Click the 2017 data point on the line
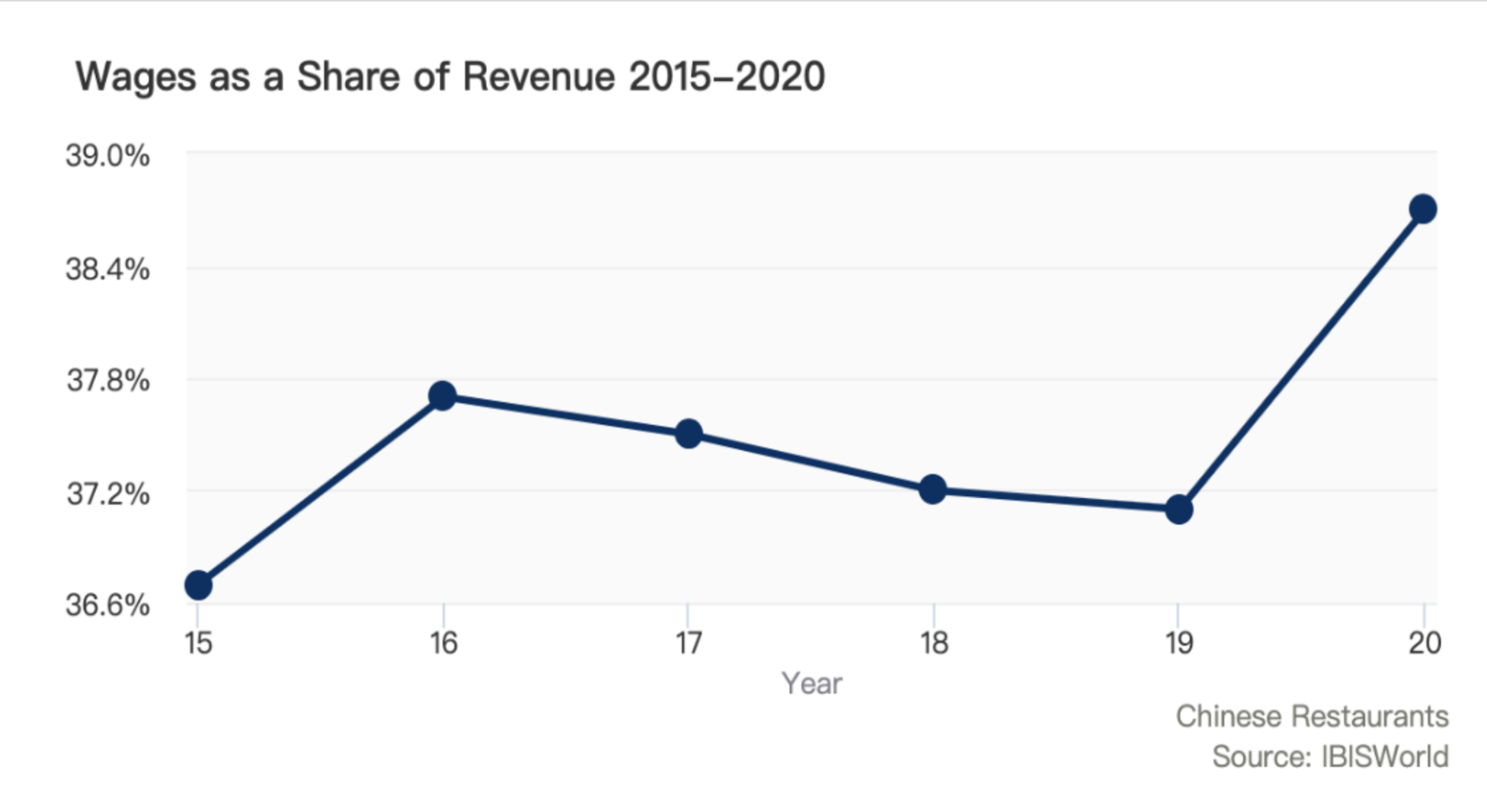The image size is (1487, 812). click(689, 433)
